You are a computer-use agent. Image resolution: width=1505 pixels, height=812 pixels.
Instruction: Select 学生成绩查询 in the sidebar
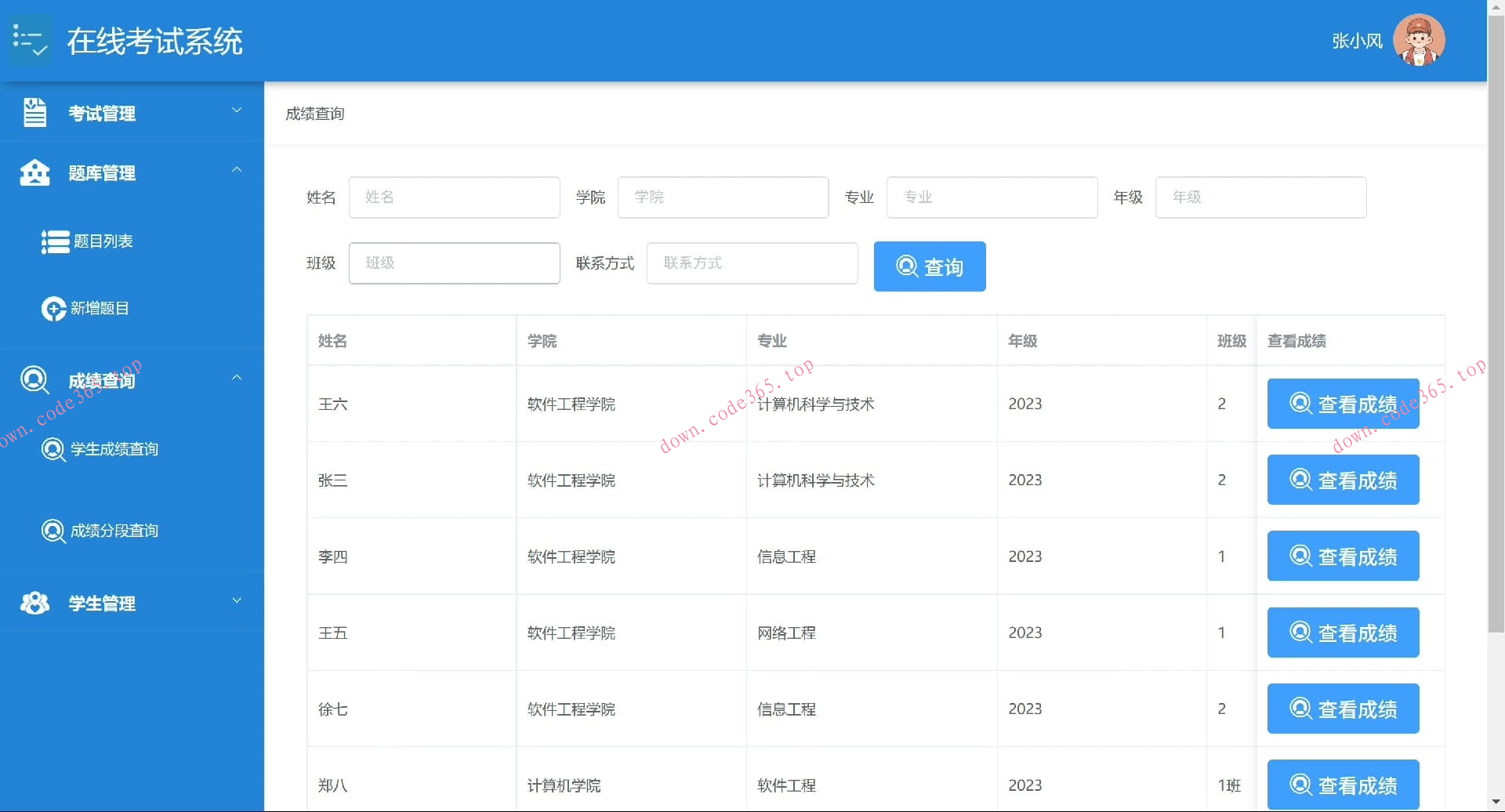coord(114,449)
